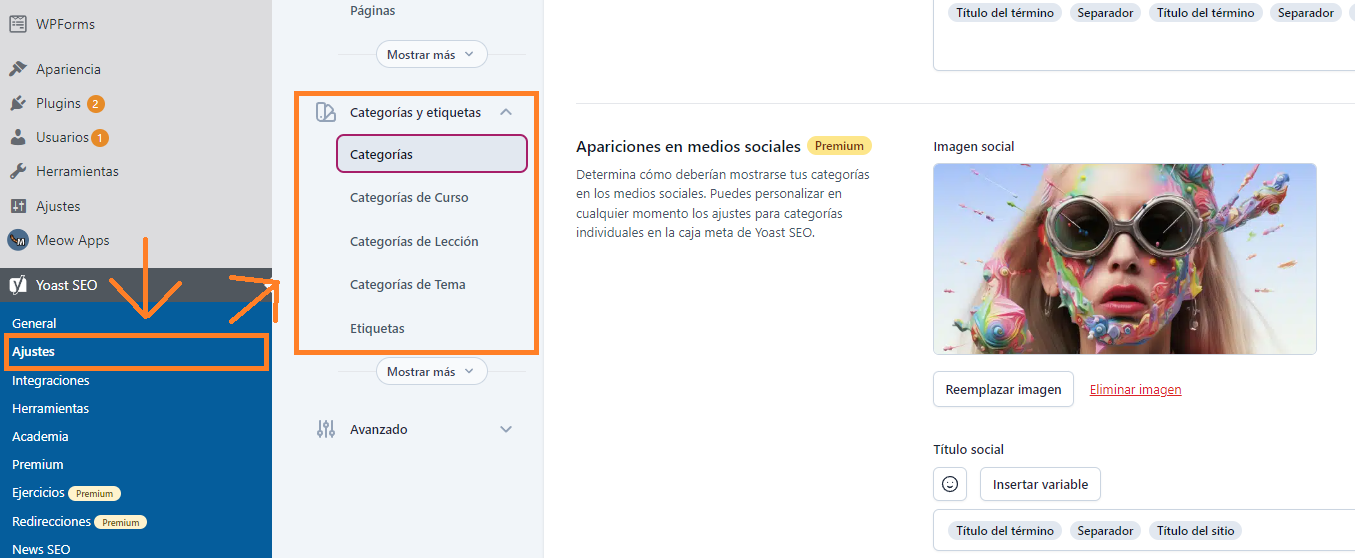Click the Apariencia paintbrush icon
The image size is (1355, 558).
(x=18, y=69)
